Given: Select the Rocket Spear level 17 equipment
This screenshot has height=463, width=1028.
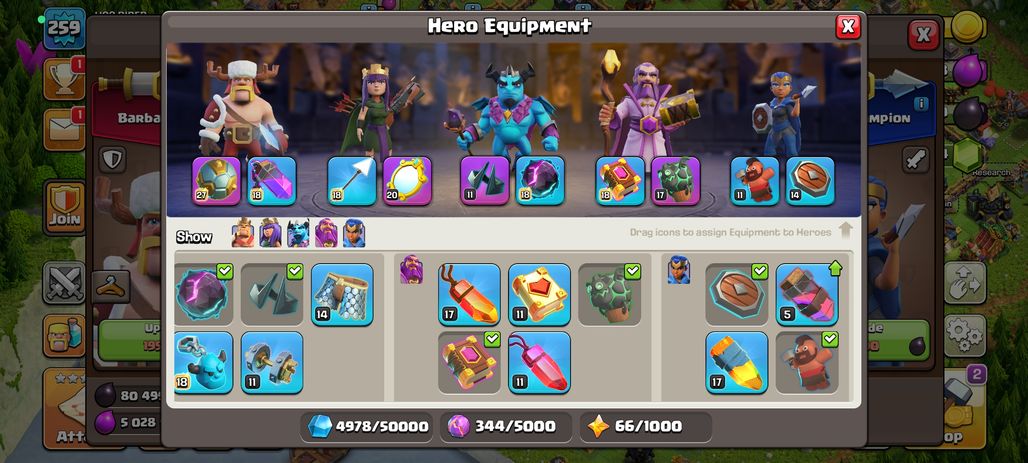Looking at the screenshot, I should [x=737, y=362].
